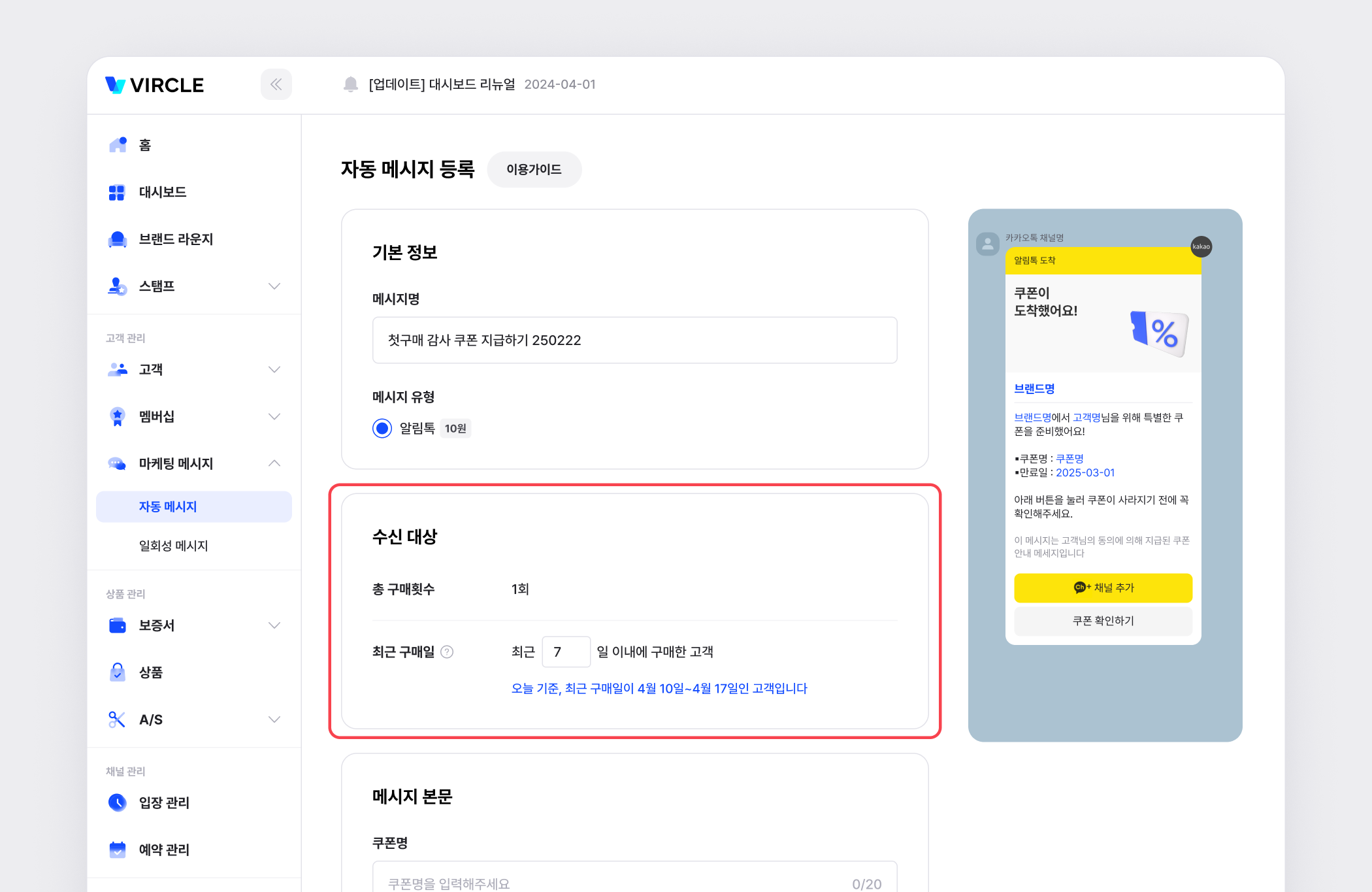This screenshot has width=1372, height=892.
Task: Click the recent purchase days field
Action: pos(566,652)
